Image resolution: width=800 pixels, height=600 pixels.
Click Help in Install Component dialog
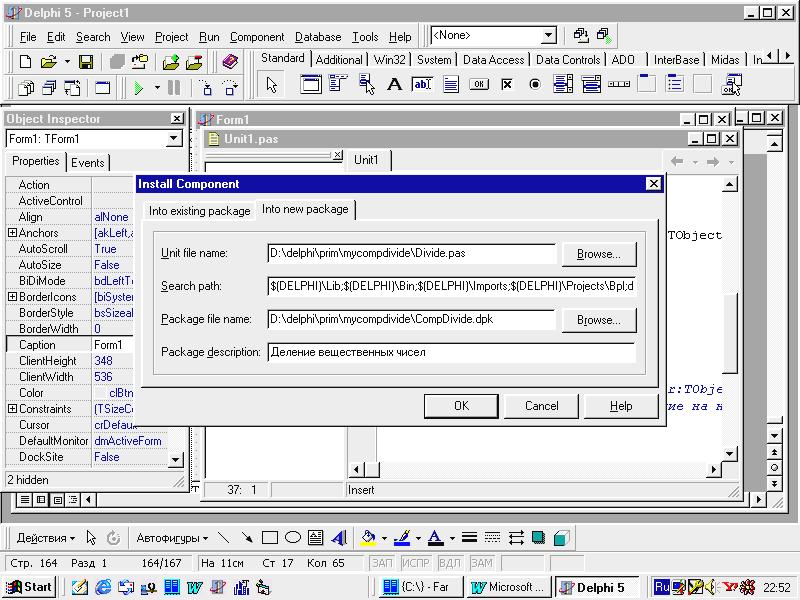(621, 406)
